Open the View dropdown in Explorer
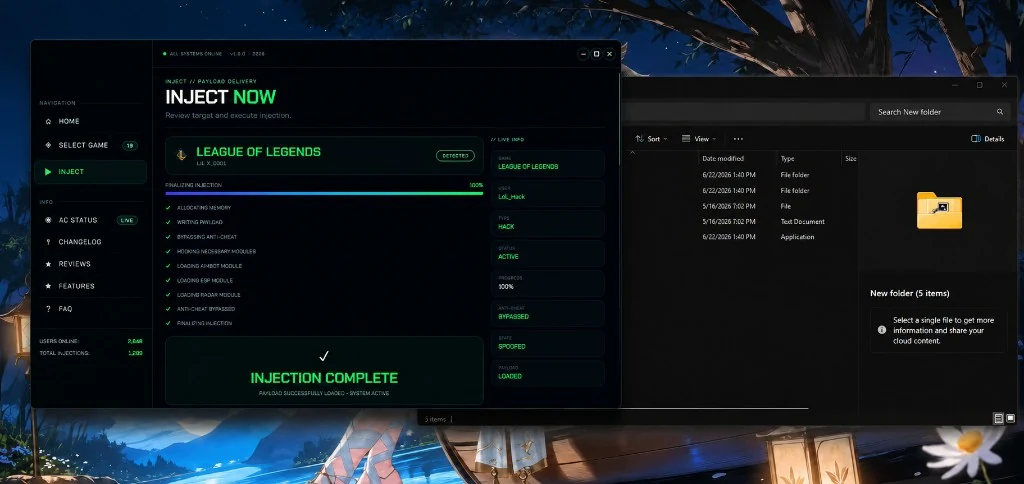The image size is (1024, 484). [x=699, y=139]
